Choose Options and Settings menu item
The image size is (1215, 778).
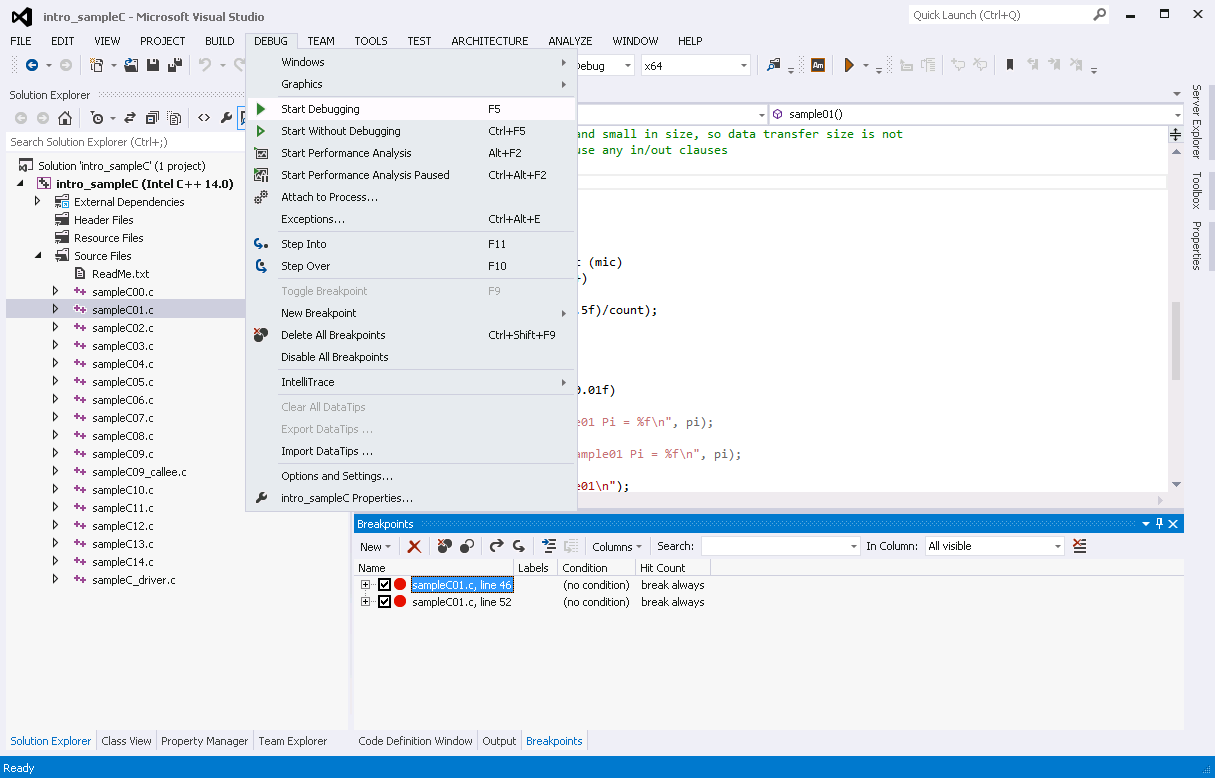[x=411, y=476]
